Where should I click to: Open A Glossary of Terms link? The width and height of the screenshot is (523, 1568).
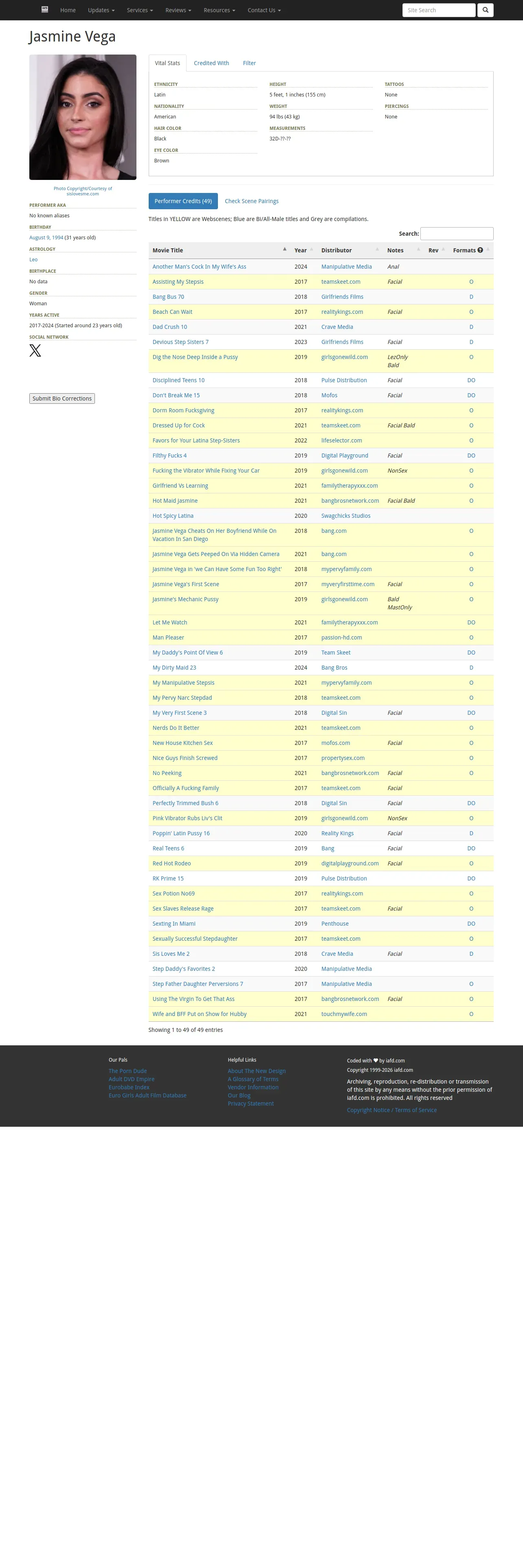point(253,1079)
